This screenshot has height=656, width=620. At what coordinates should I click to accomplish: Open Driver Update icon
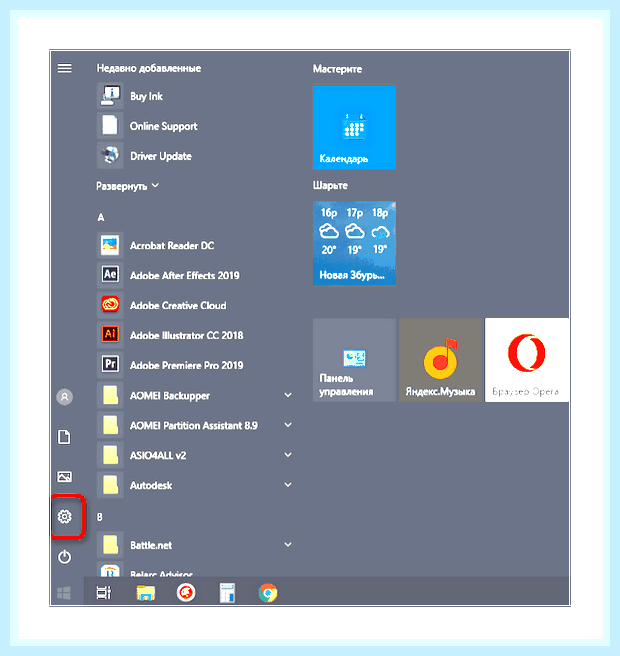coord(110,156)
